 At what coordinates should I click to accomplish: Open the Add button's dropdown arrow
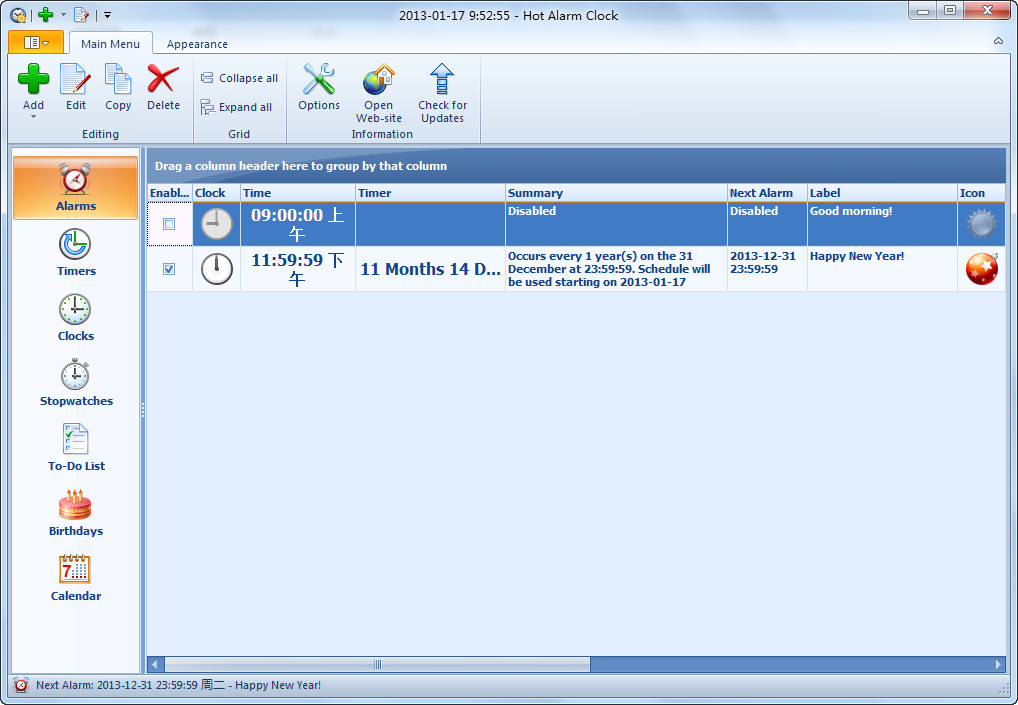(x=33, y=117)
